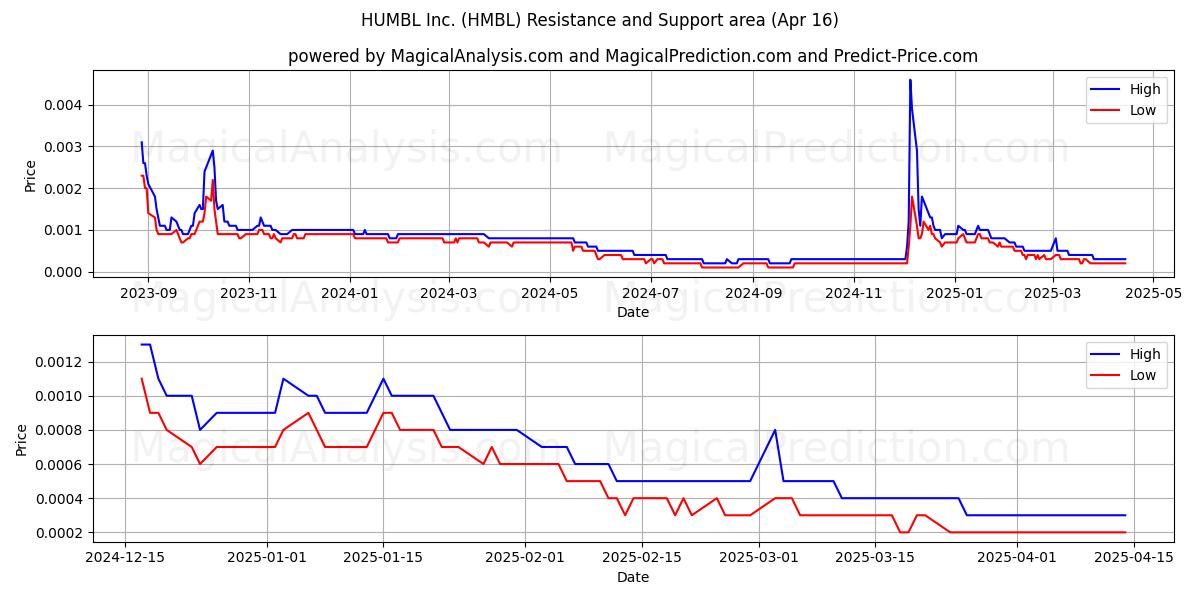Click the '2023-09' x-axis tick label
Viewport: 1200px width, 600px height.
click(x=148, y=293)
